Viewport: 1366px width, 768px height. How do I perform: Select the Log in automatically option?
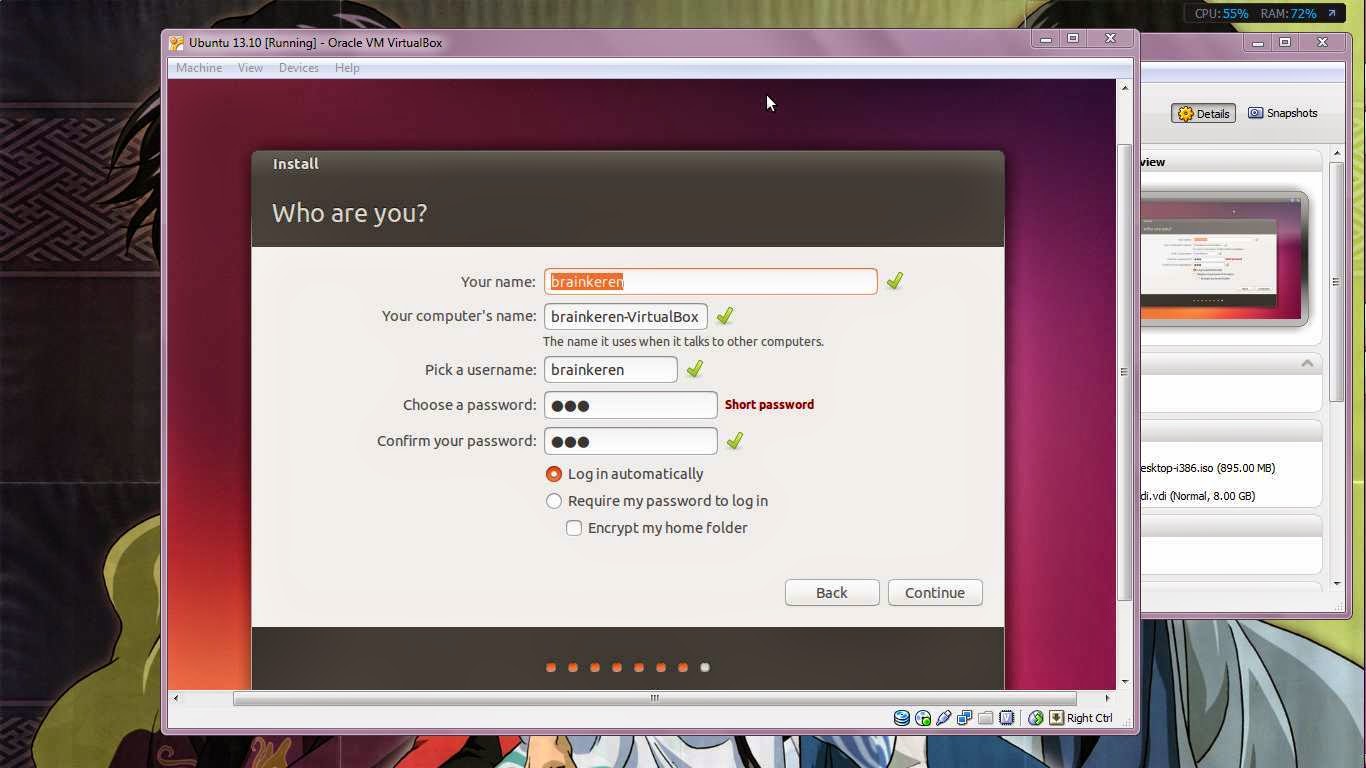pyautogui.click(x=554, y=474)
